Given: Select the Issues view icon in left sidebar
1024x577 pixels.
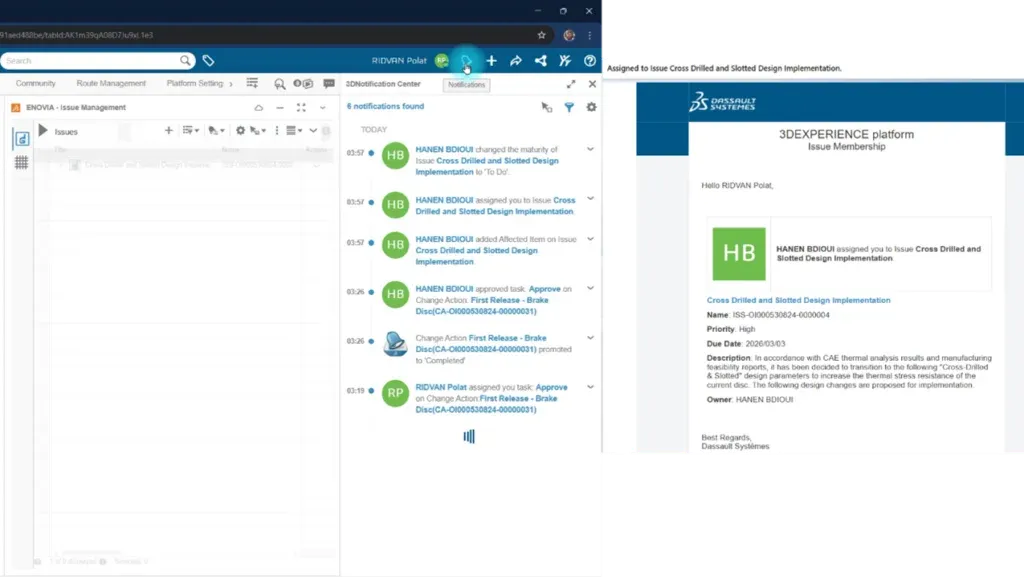Looking at the screenshot, I should [22, 138].
